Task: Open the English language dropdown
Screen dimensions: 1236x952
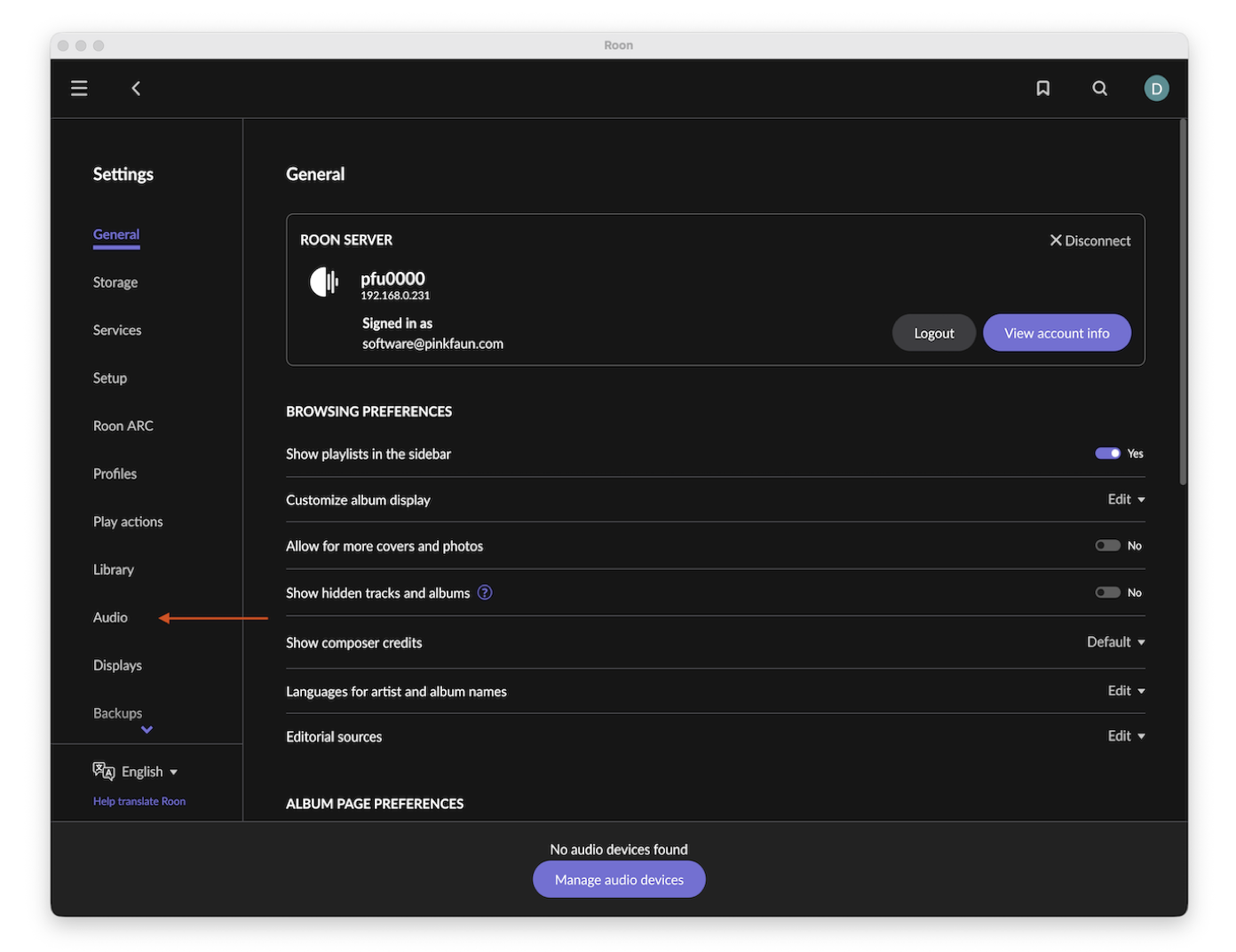Action: pos(149,772)
